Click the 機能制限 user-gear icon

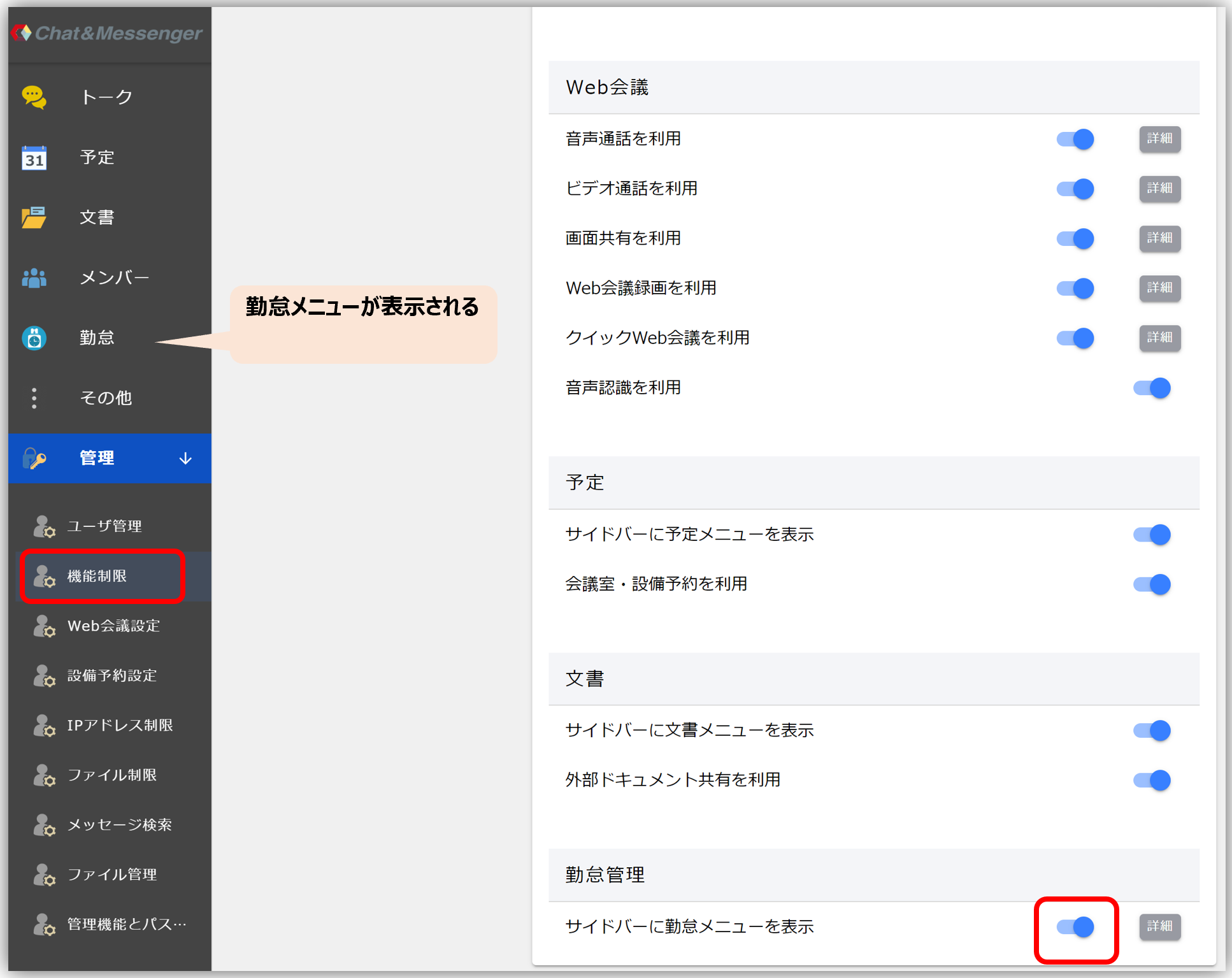click(44, 576)
